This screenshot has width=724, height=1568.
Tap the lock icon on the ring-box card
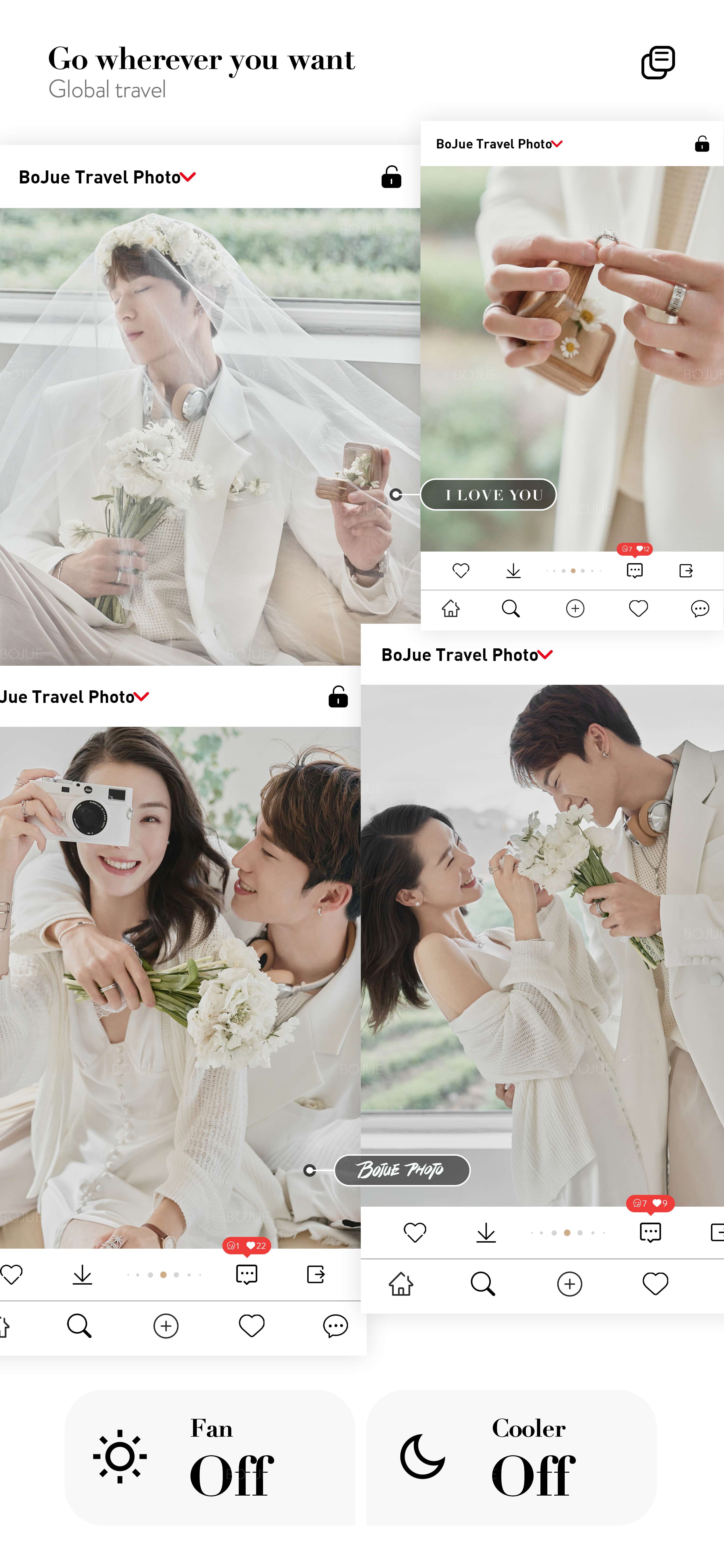click(x=702, y=144)
